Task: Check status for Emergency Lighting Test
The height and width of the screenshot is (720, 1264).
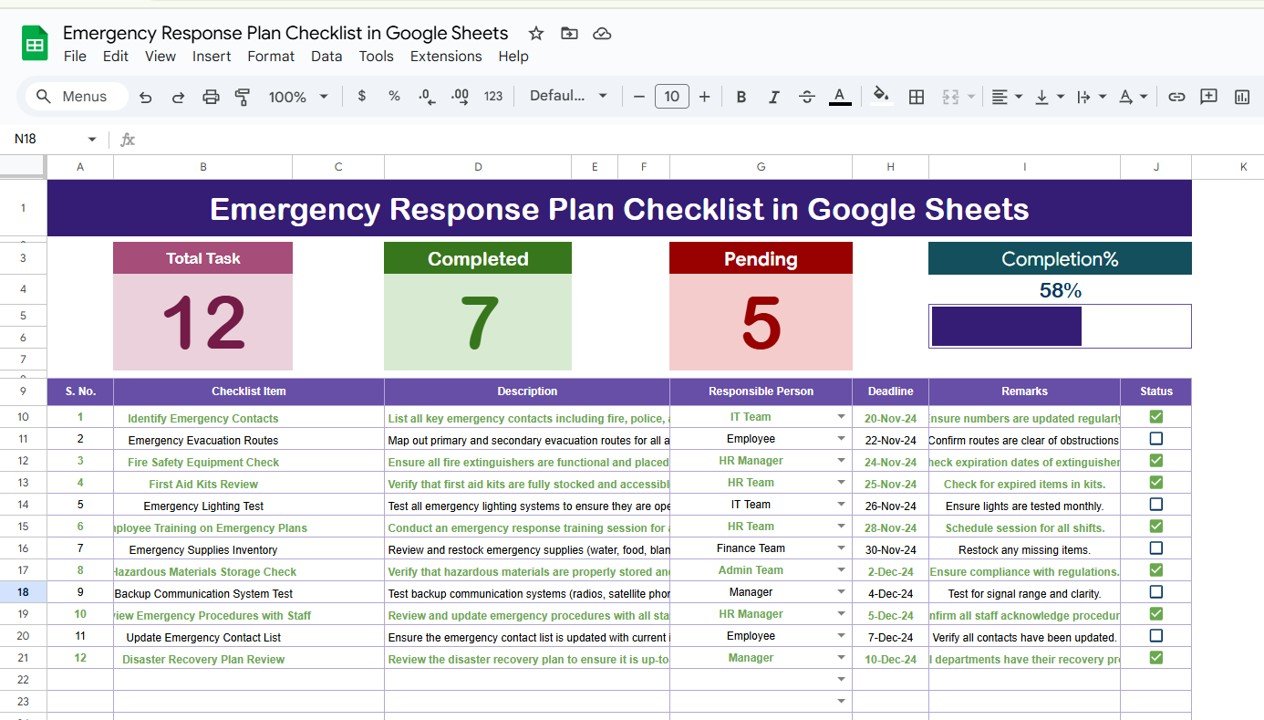Action: tap(1156, 505)
